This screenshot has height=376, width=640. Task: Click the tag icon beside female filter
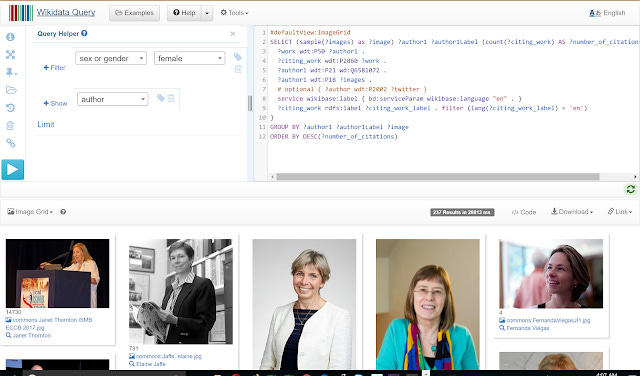coord(238,57)
